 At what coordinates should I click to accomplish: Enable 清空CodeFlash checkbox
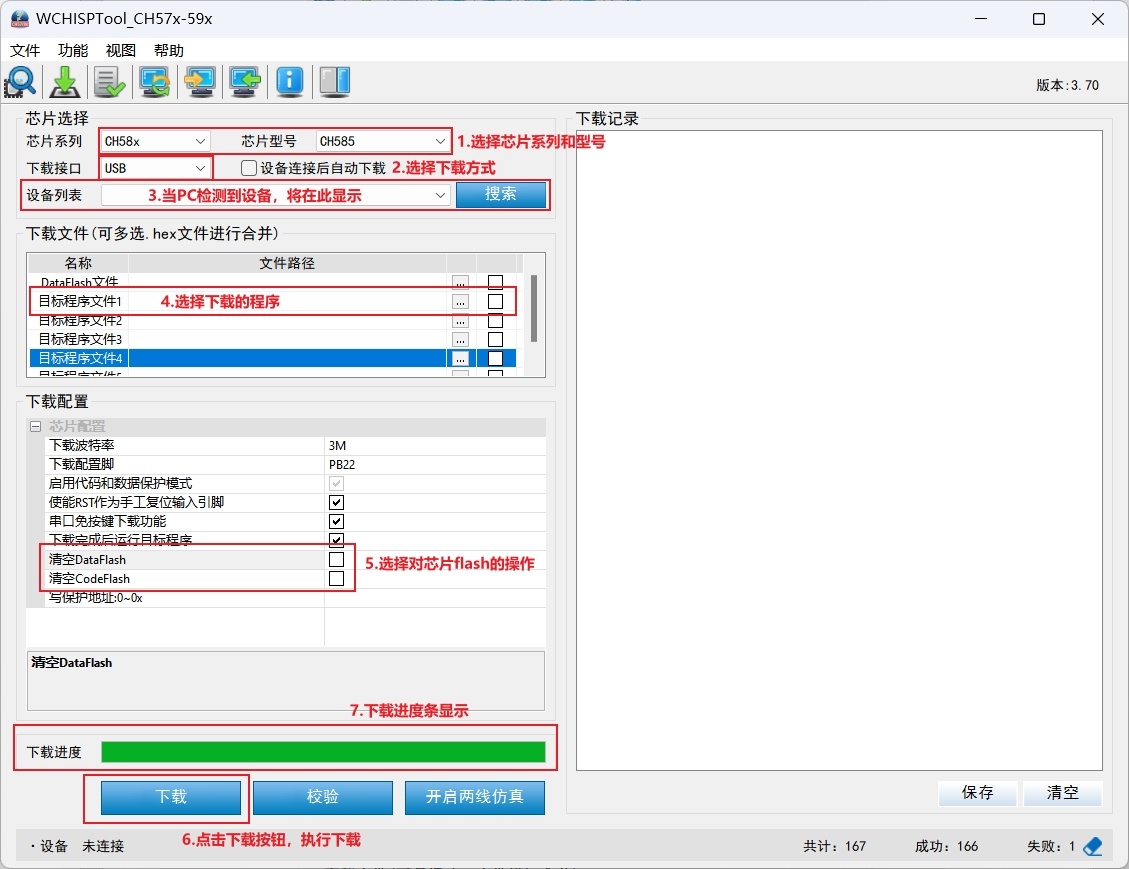coord(336,578)
